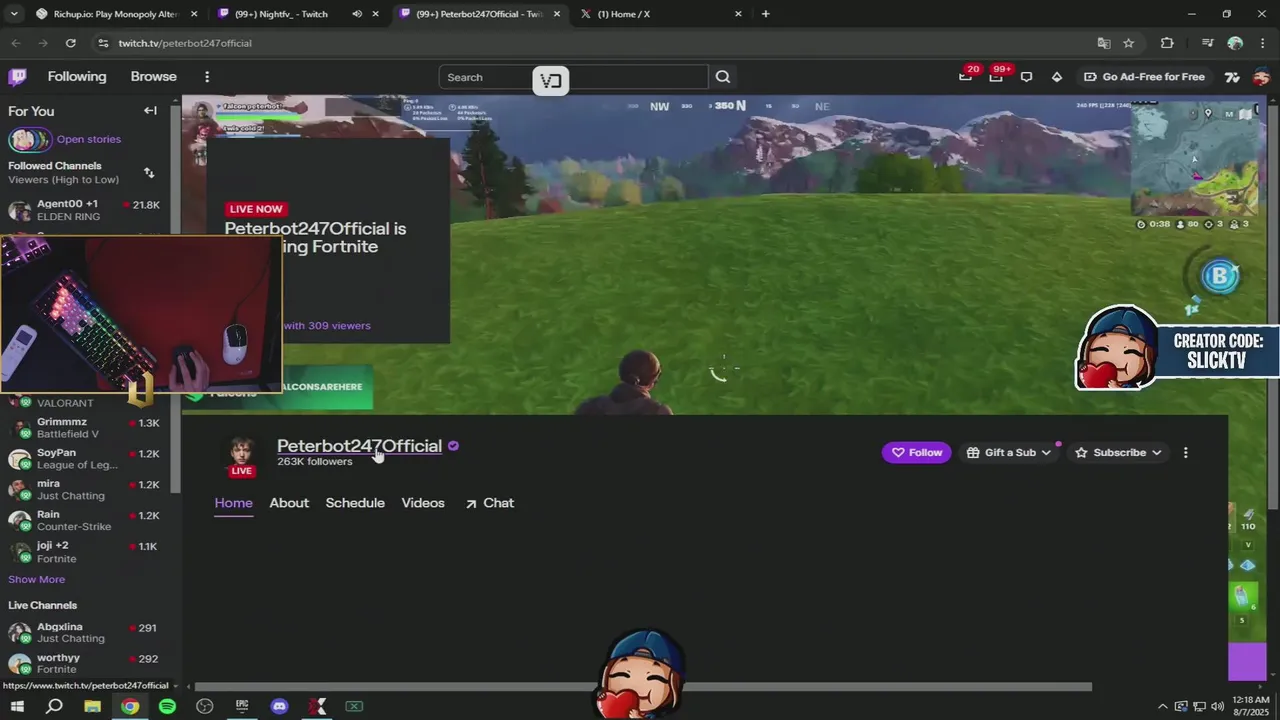This screenshot has height=720, width=1280.
Task: Click the verified badge next to Peterbot247Official
Action: (453, 446)
